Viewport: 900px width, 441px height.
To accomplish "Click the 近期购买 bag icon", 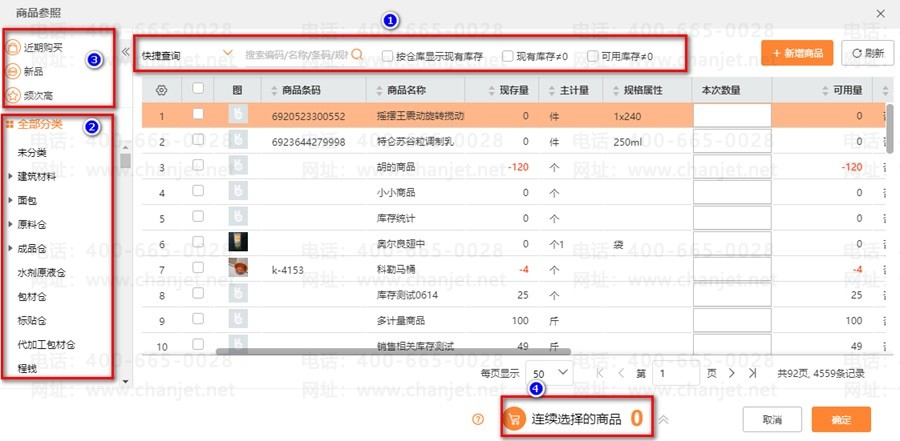I will 13,48.
